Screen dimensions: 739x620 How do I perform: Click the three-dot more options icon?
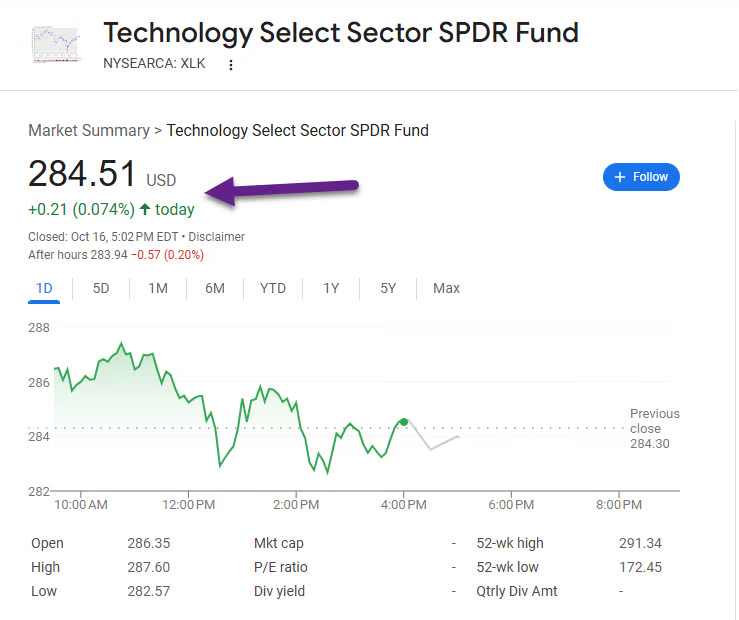[x=231, y=65]
